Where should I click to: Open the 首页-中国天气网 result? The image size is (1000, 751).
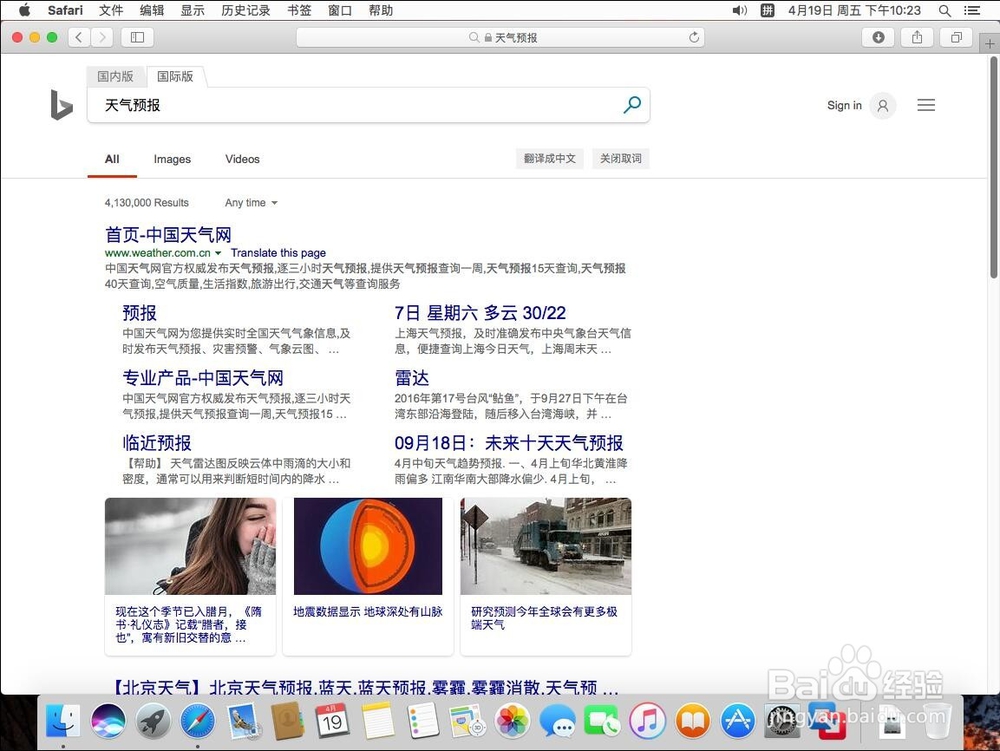click(168, 235)
